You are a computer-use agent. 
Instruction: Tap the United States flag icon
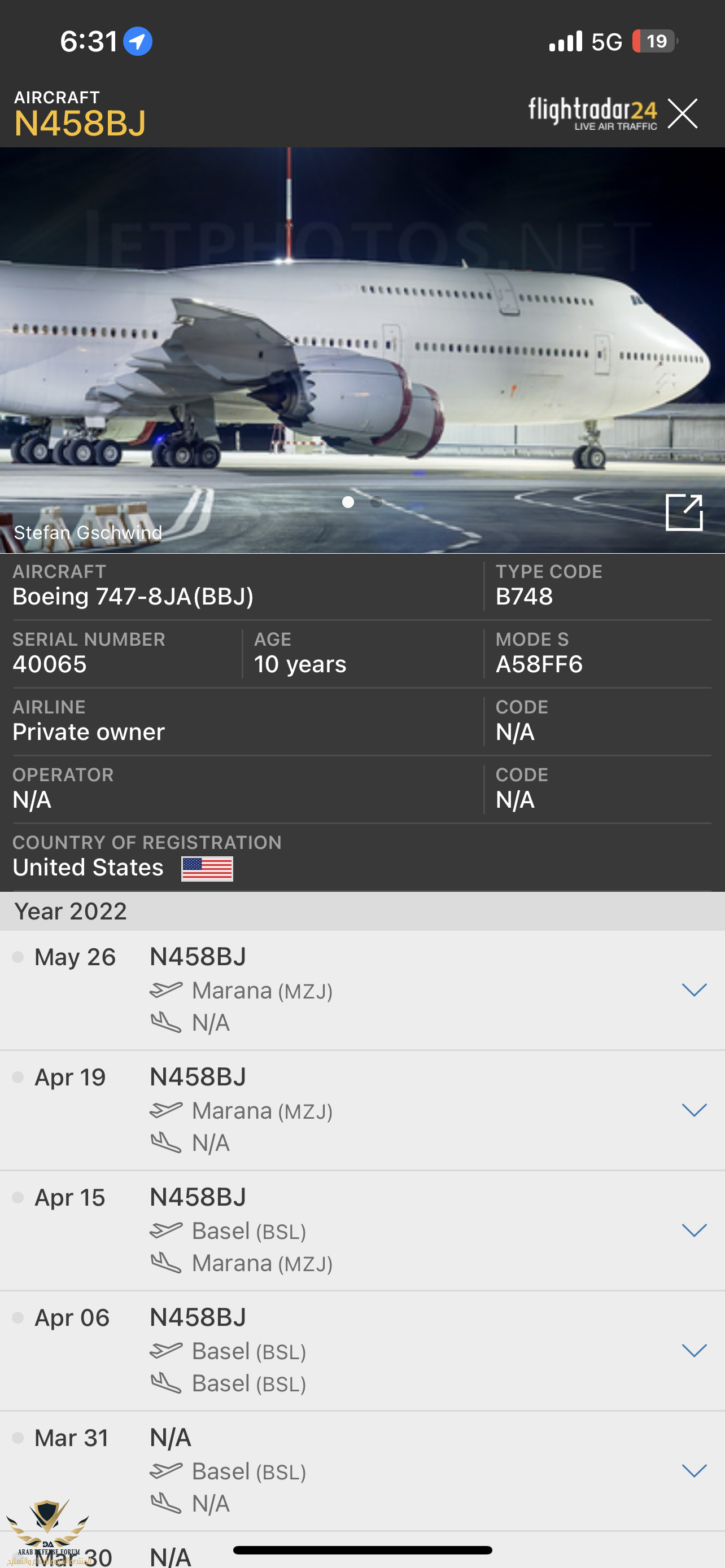[x=207, y=869]
